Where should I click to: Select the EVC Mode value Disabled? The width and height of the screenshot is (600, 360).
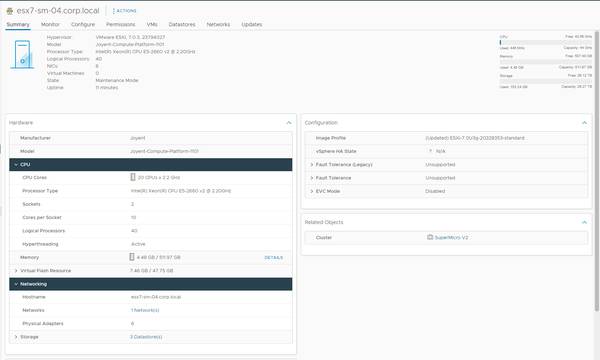(x=435, y=191)
